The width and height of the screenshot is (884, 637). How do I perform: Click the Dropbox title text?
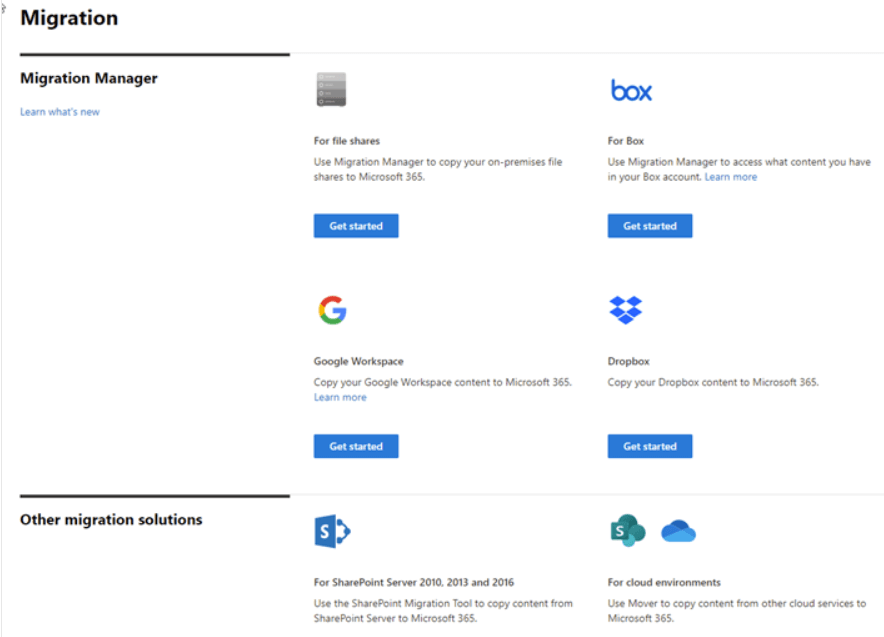628,361
